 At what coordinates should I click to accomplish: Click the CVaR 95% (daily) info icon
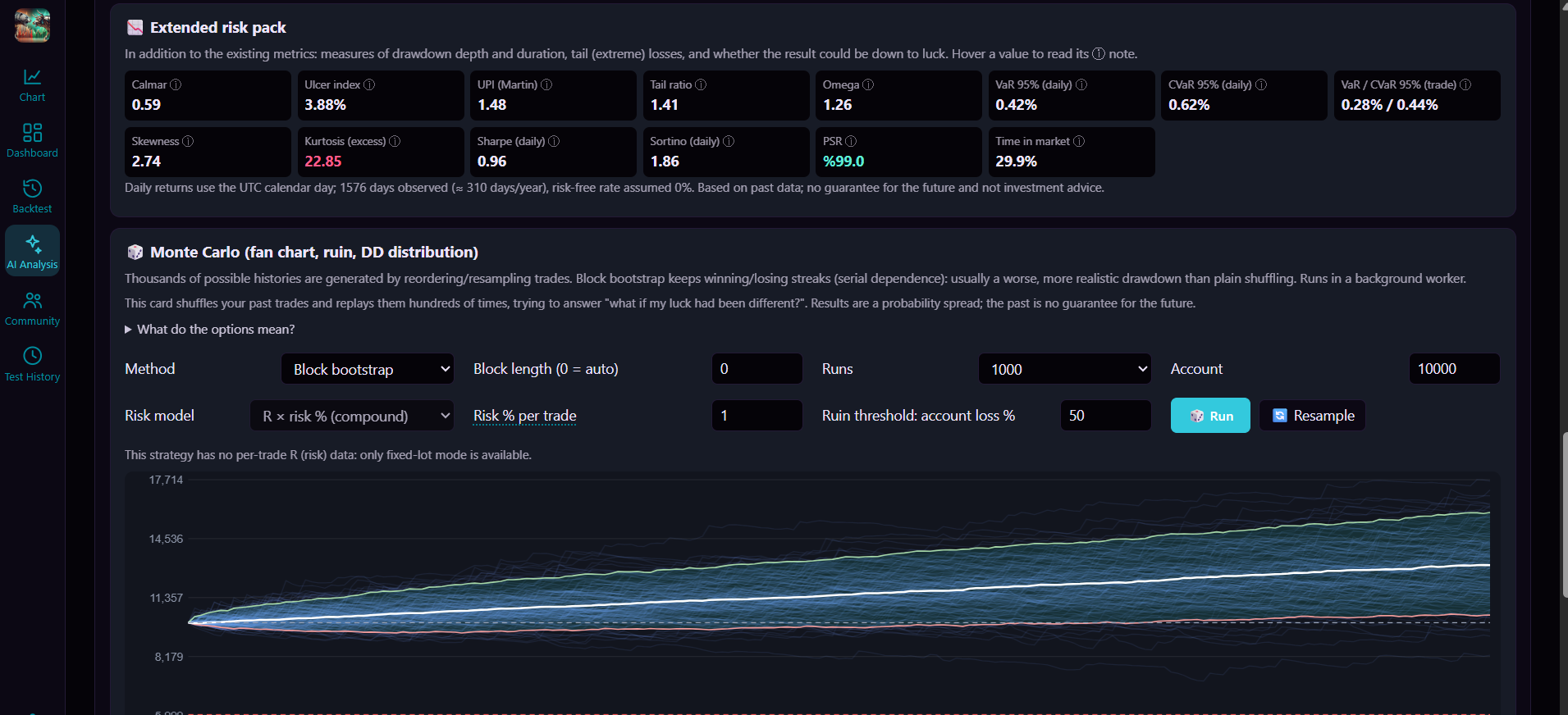(x=1261, y=84)
